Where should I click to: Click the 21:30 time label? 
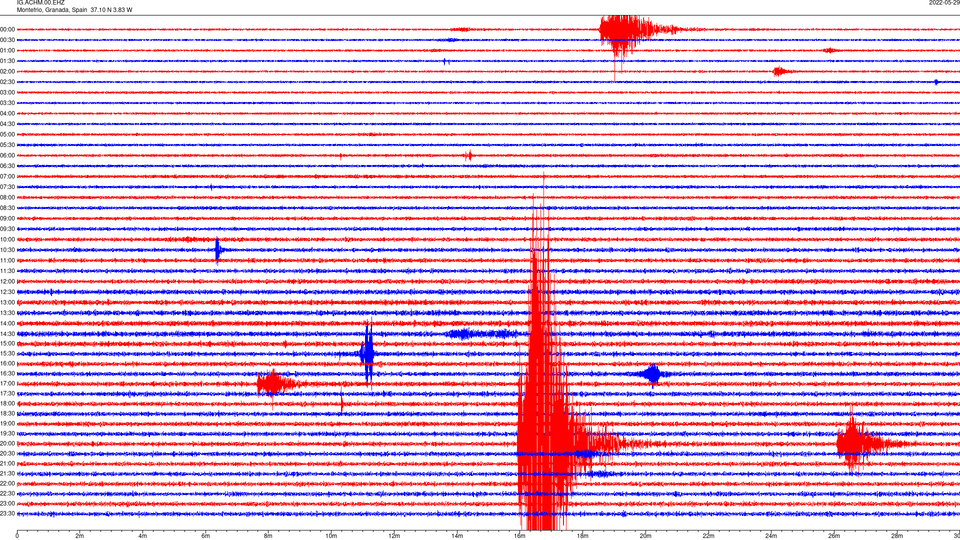tap(7, 474)
